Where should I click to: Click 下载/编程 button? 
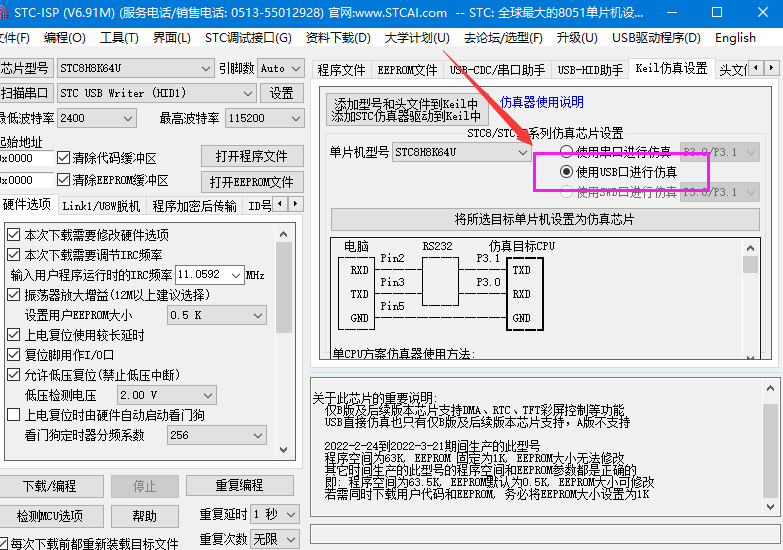pyautogui.click(x=50, y=486)
